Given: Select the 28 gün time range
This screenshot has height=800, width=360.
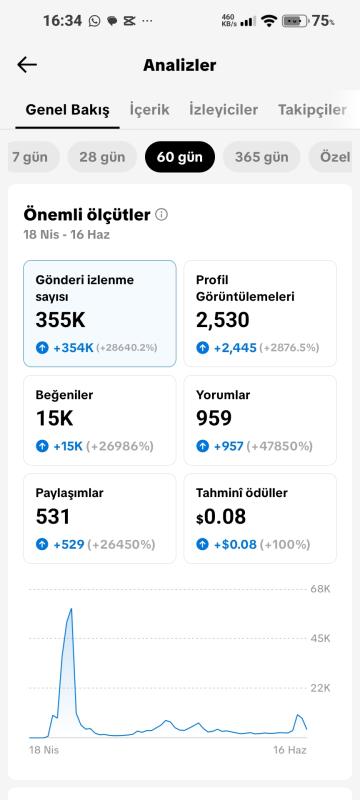Looking at the screenshot, I should pyautogui.click(x=102, y=157).
